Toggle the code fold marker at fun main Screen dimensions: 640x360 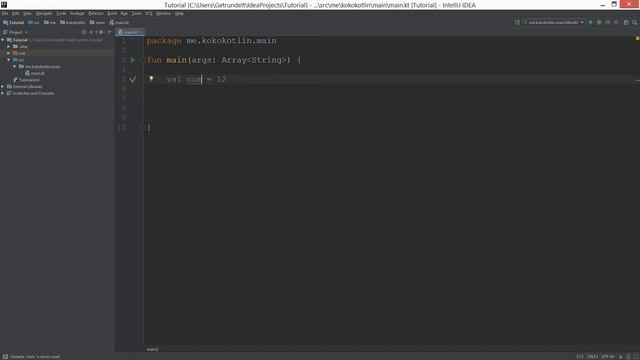click(142, 60)
